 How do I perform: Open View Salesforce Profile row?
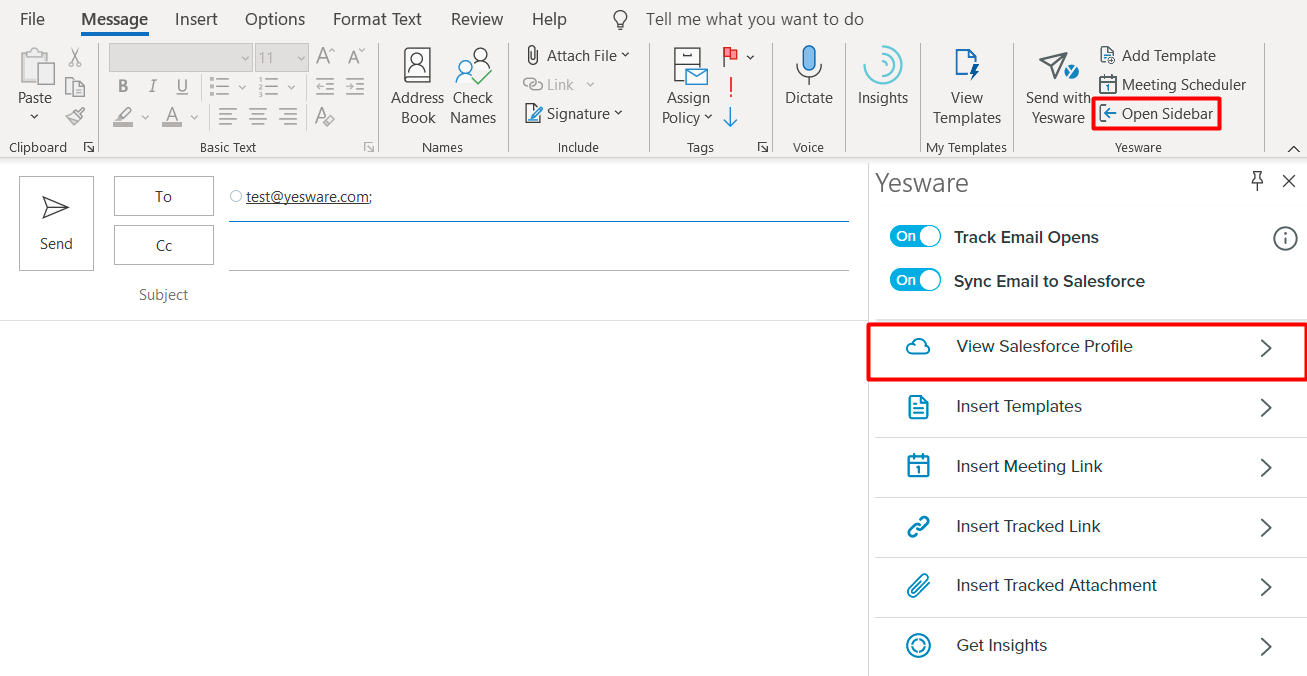1087,352
